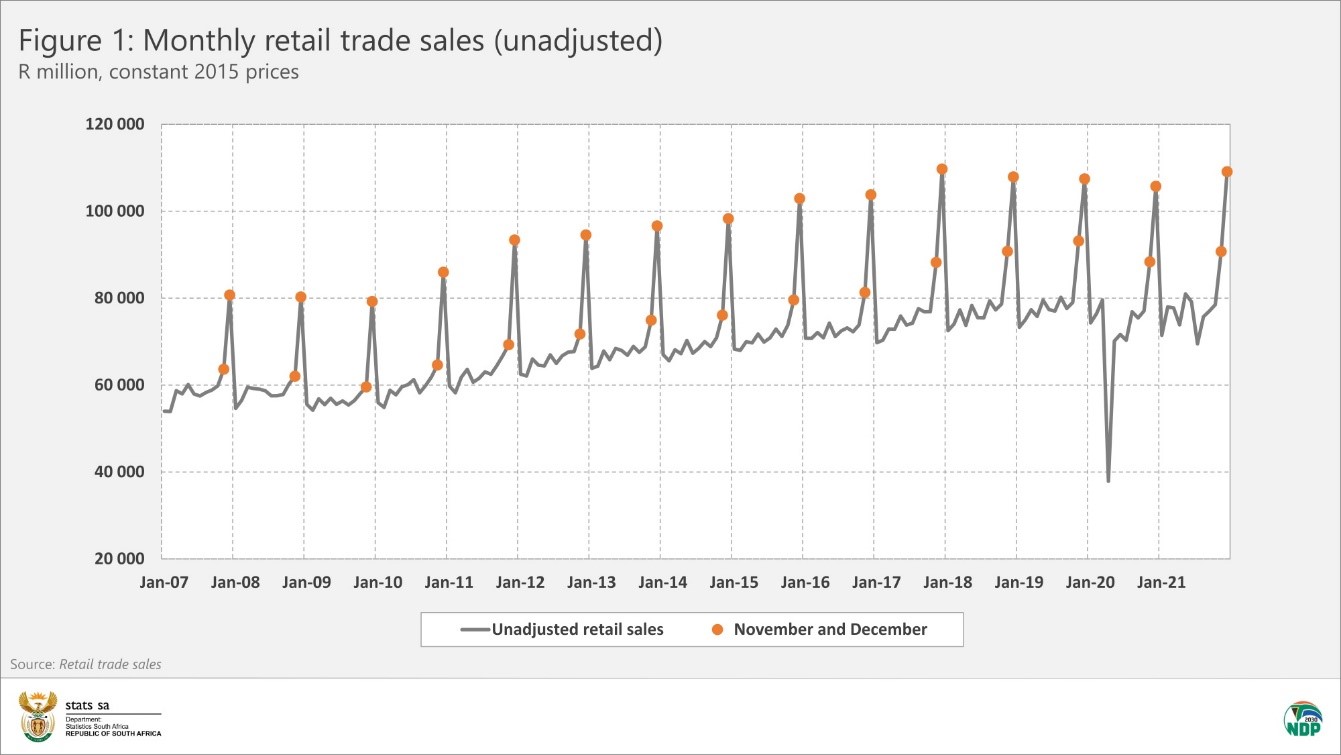
Task: Click the '120 000' y-axis label
Action: pyautogui.click(x=116, y=125)
